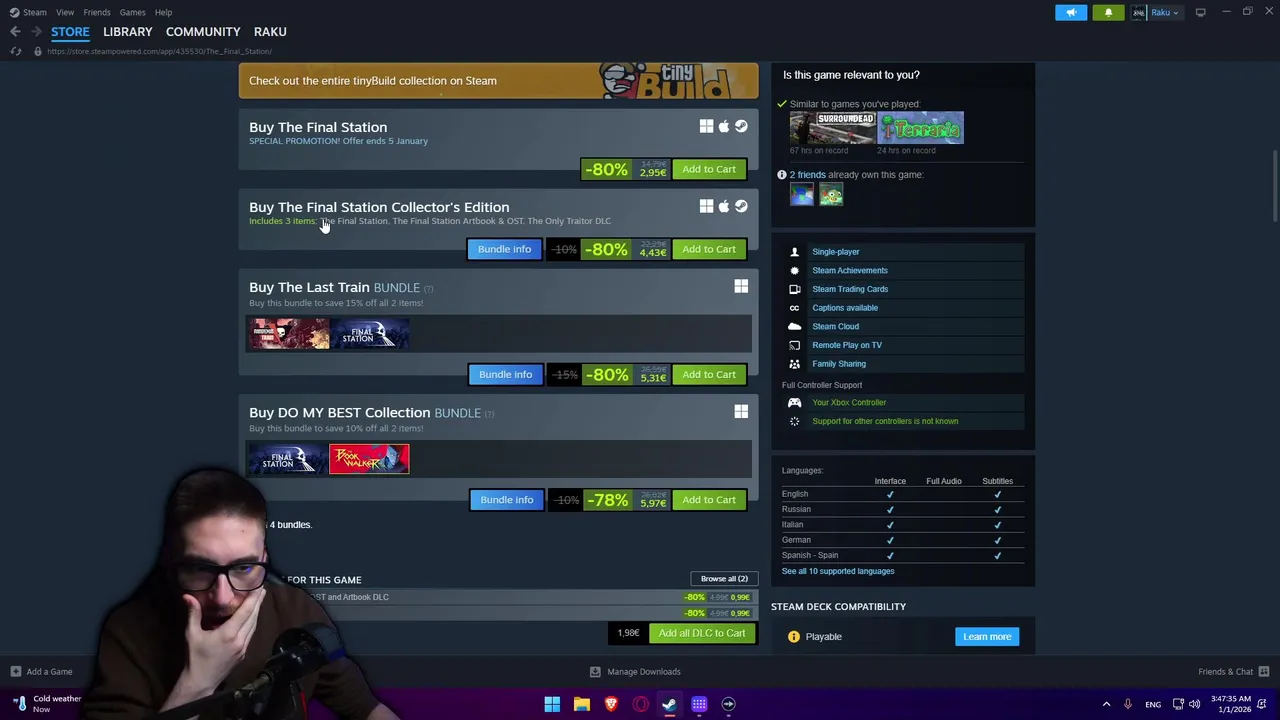
Task: Open Bundle info for DO MY BEST Collection
Action: pyautogui.click(x=507, y=499)
